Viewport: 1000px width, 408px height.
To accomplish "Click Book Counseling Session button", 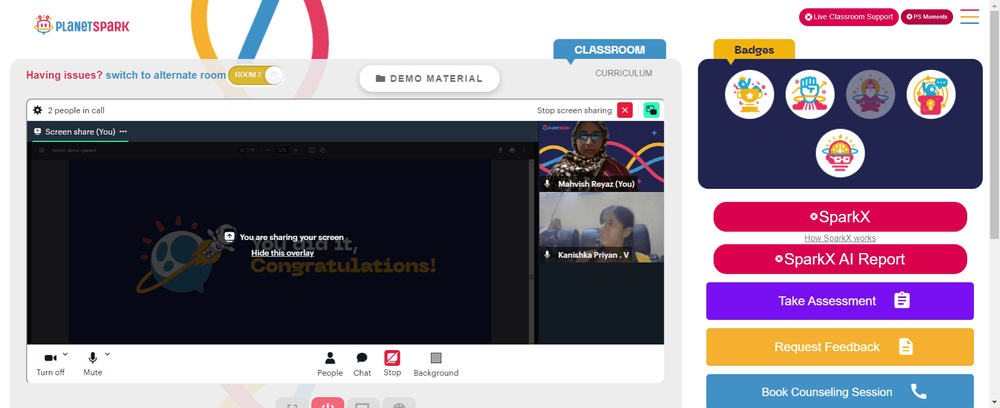I will [840, 391].
